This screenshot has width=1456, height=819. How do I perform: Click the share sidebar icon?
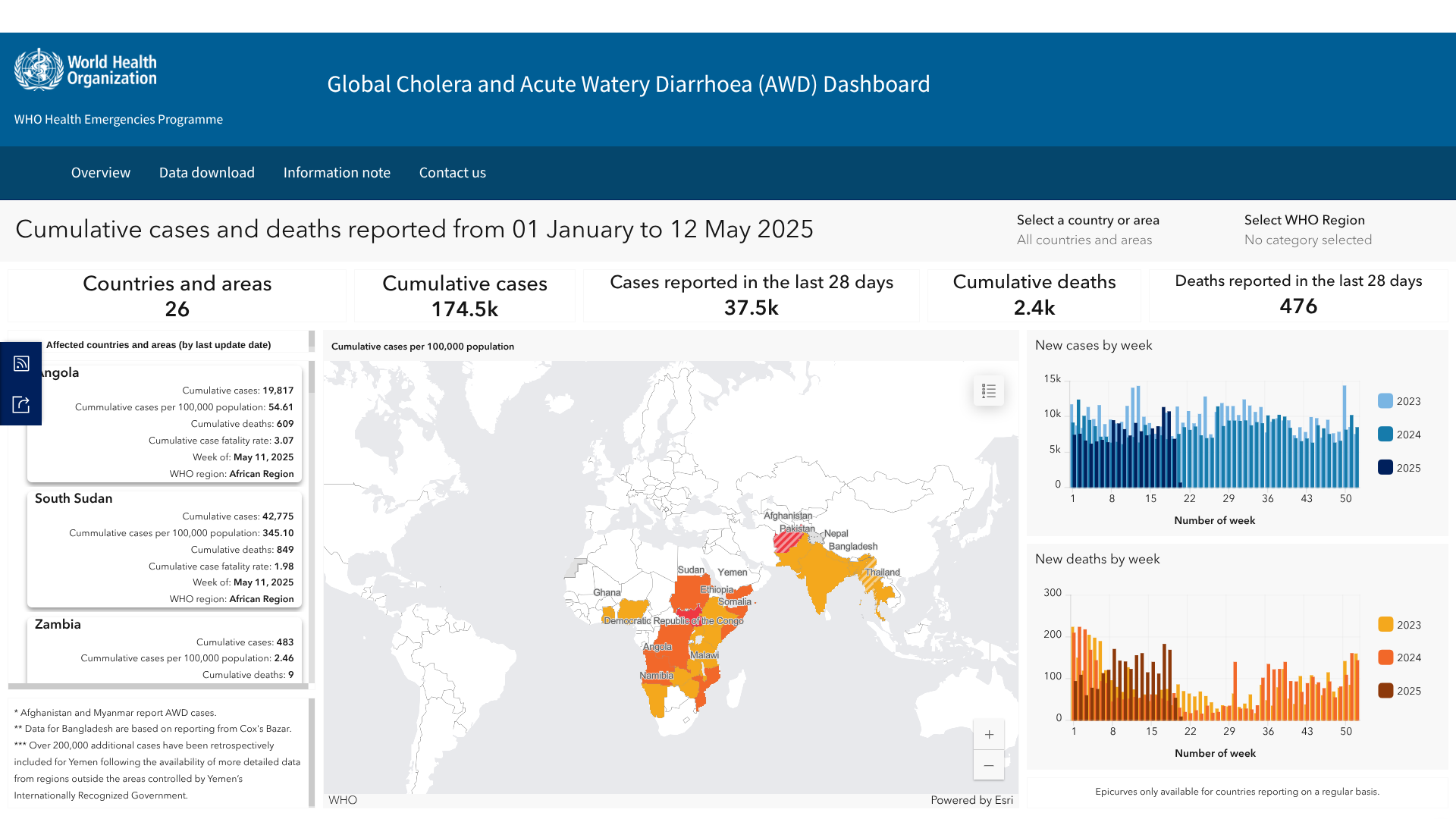[x=21, y=404]
